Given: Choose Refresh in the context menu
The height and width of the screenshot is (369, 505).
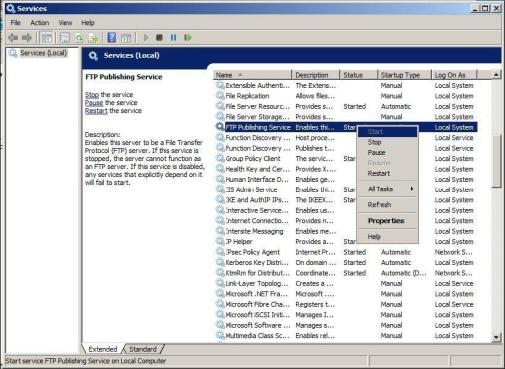Looking at the screenshot, I should [387, 205].
